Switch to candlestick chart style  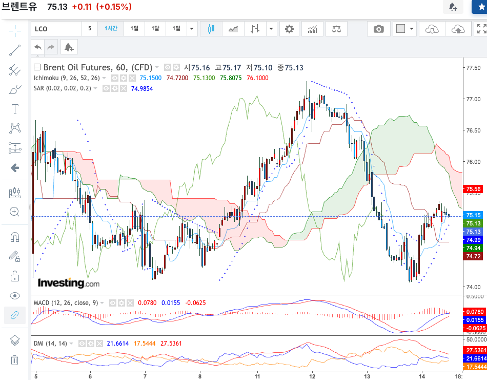(x=211, y=29)
